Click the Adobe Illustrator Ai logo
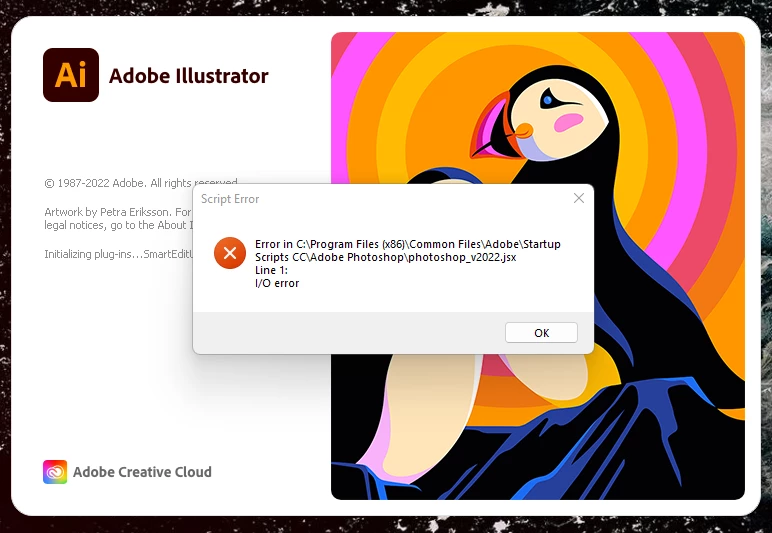 (71, 75)
